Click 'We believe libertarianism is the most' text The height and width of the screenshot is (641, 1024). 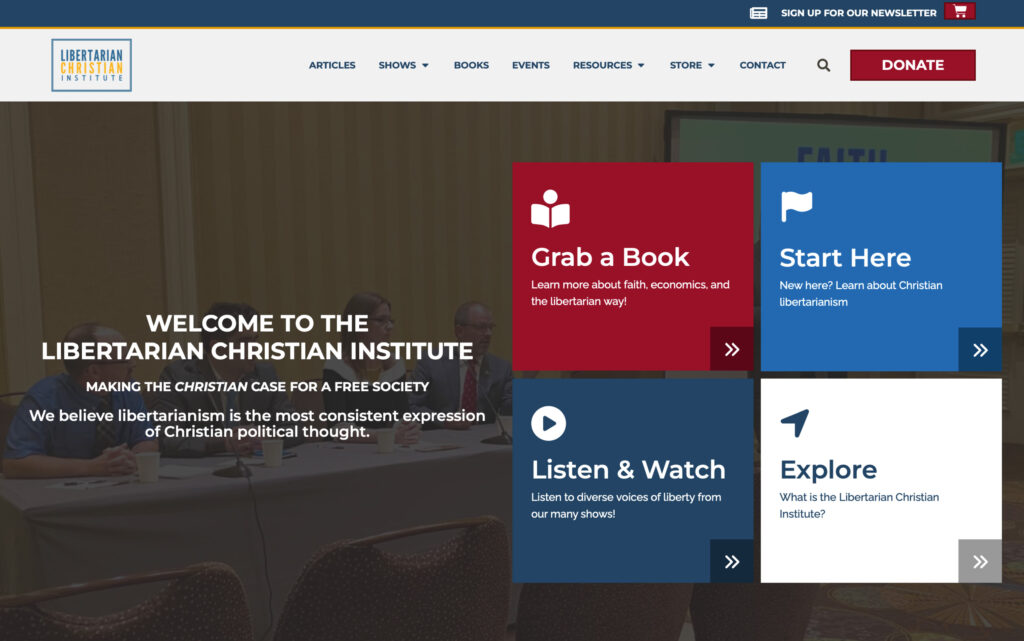click(x=257, y=424)
